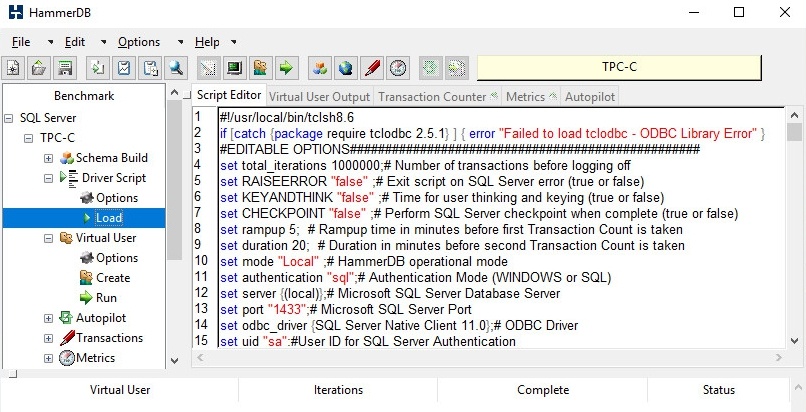
Task: Click the dropdown arrow next to Edit
Action: coord(104,42)
